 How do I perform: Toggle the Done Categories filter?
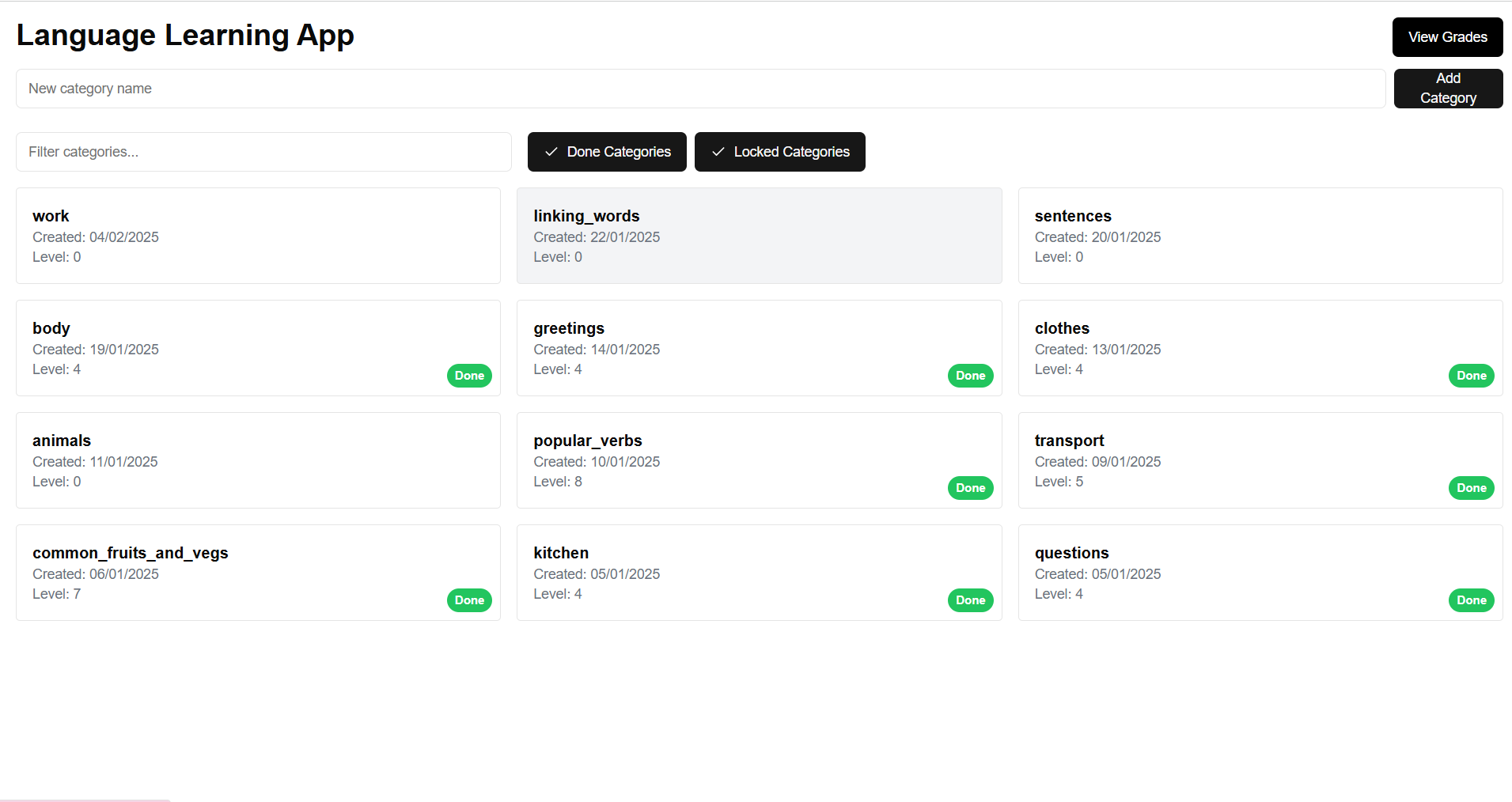click(607, 152)
